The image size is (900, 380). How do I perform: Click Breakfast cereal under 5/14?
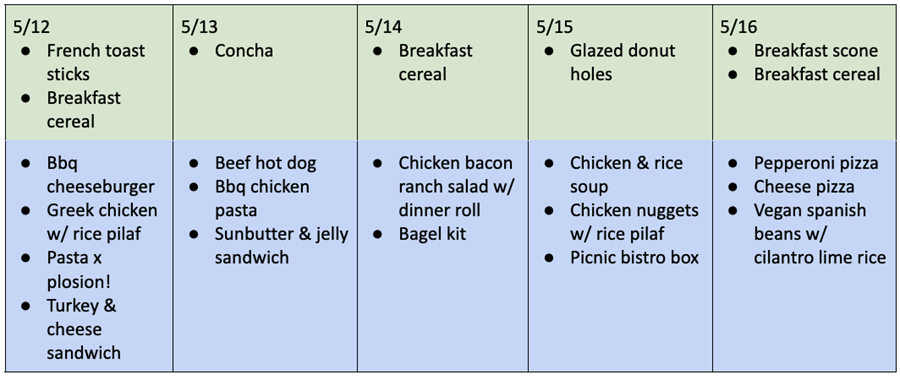[x=436, y=63]
